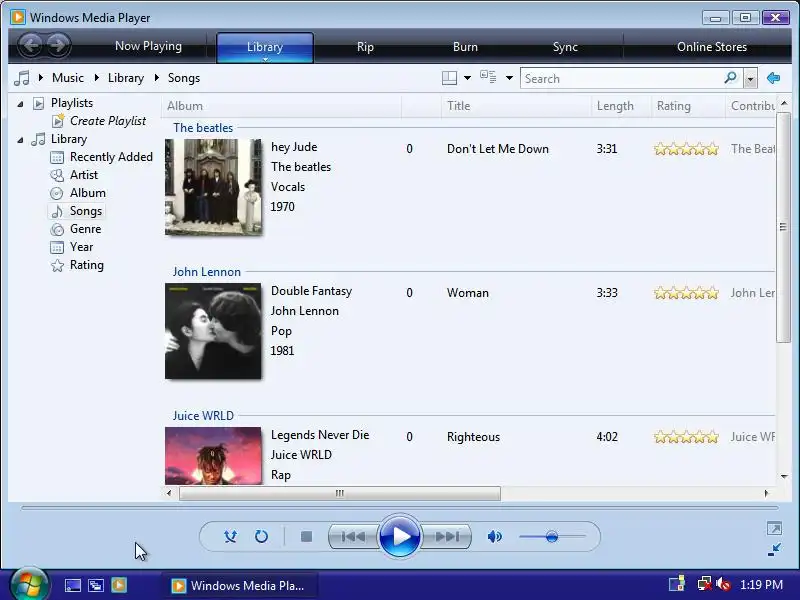Click the hey Jude album cover thumbnail
Image resolution: width=800 pixels, height=600 pixels.
tap(213, 187)
